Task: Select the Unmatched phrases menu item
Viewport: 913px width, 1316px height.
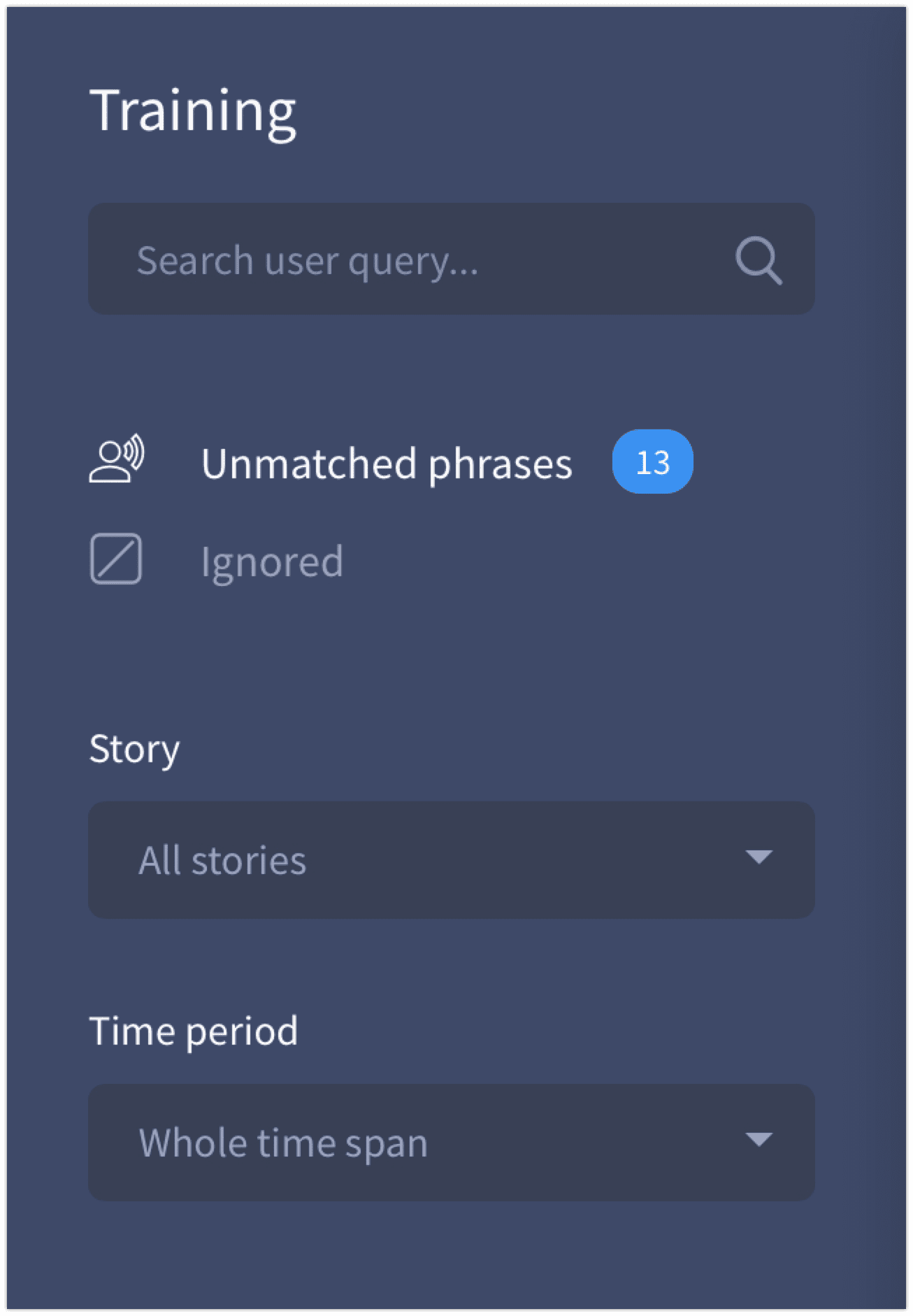Action: coord(391,462)
